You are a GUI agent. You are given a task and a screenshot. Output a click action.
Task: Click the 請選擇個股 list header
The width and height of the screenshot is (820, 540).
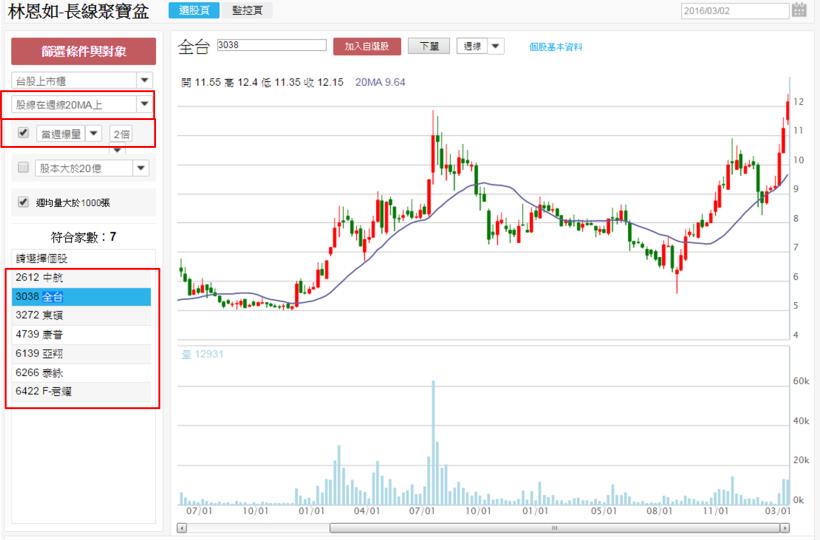click(x=82, y=258)
